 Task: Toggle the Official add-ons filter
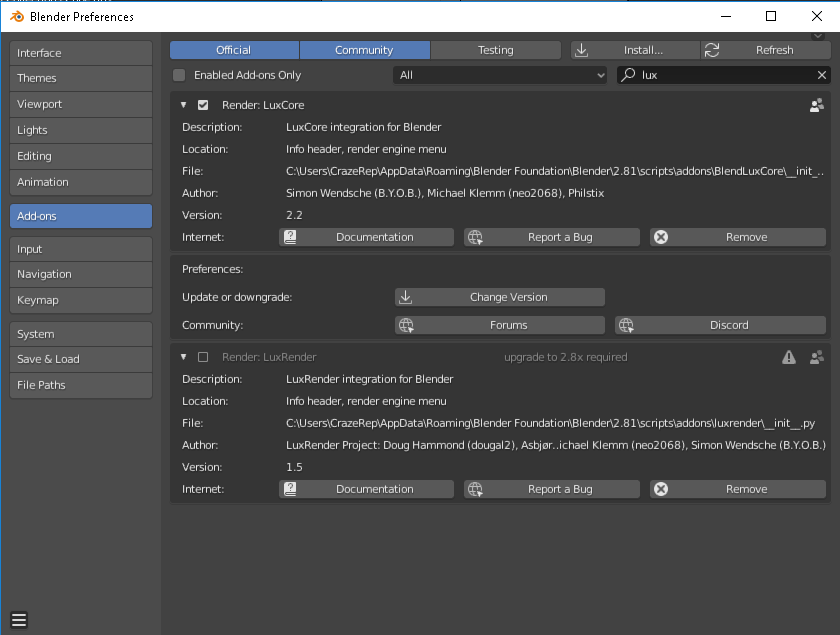pos(234,50)
